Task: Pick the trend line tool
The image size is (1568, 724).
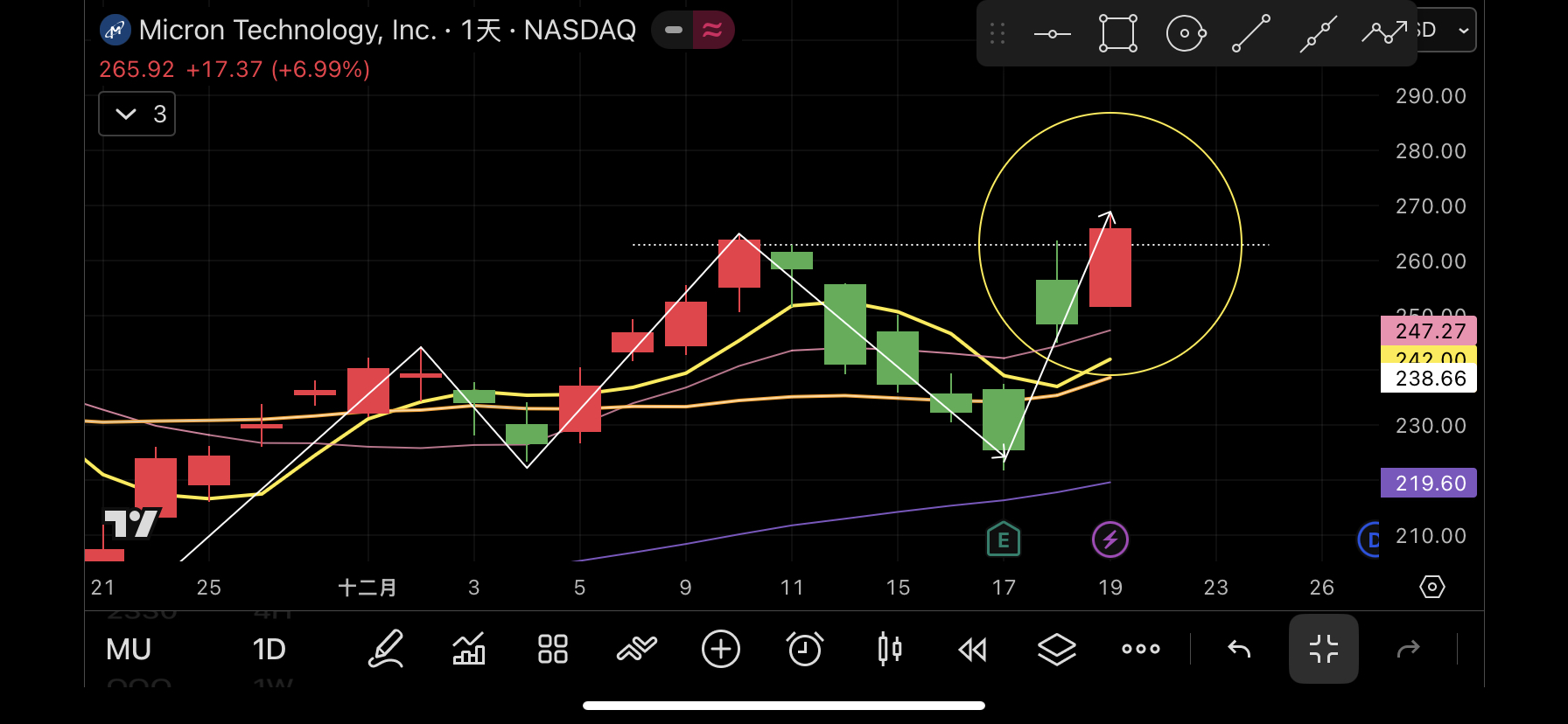Action: tap(1251, 34)
